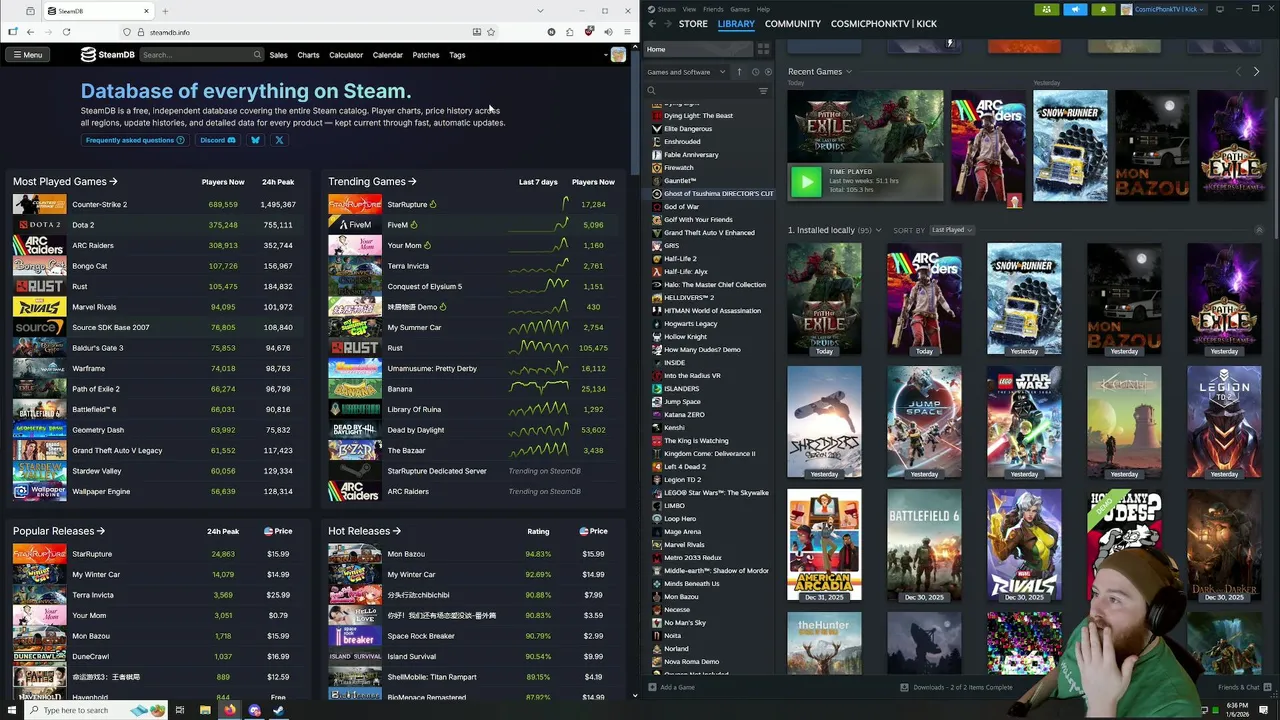Open Steam friends green button
This screenshot has height=720, width=1280.
coord(1047,9)
